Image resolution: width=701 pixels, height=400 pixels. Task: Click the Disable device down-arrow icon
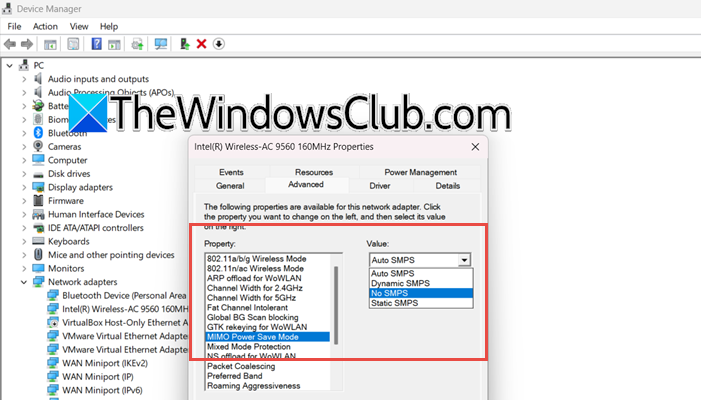pyautogui.click(x=219, y=44)
